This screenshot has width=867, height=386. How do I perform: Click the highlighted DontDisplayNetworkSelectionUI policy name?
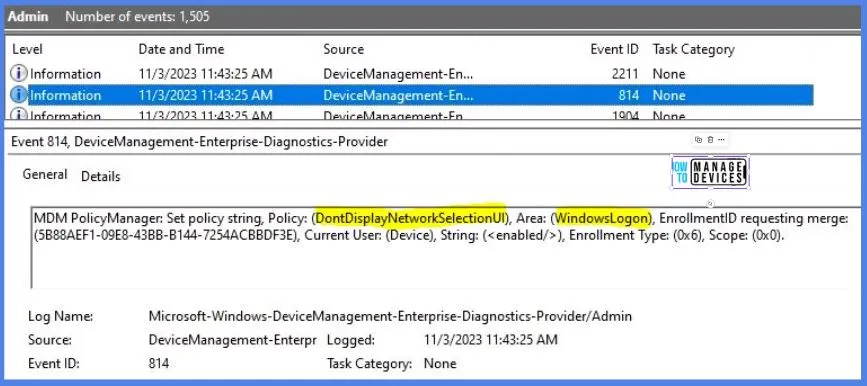tap(411, 218)
